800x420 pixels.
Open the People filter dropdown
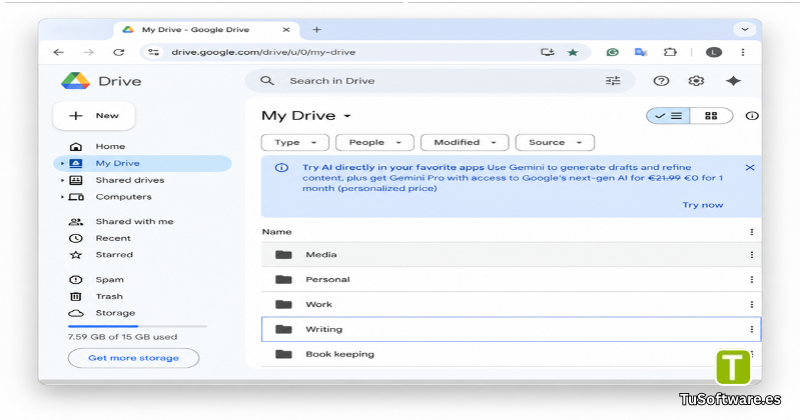point(374,142)
